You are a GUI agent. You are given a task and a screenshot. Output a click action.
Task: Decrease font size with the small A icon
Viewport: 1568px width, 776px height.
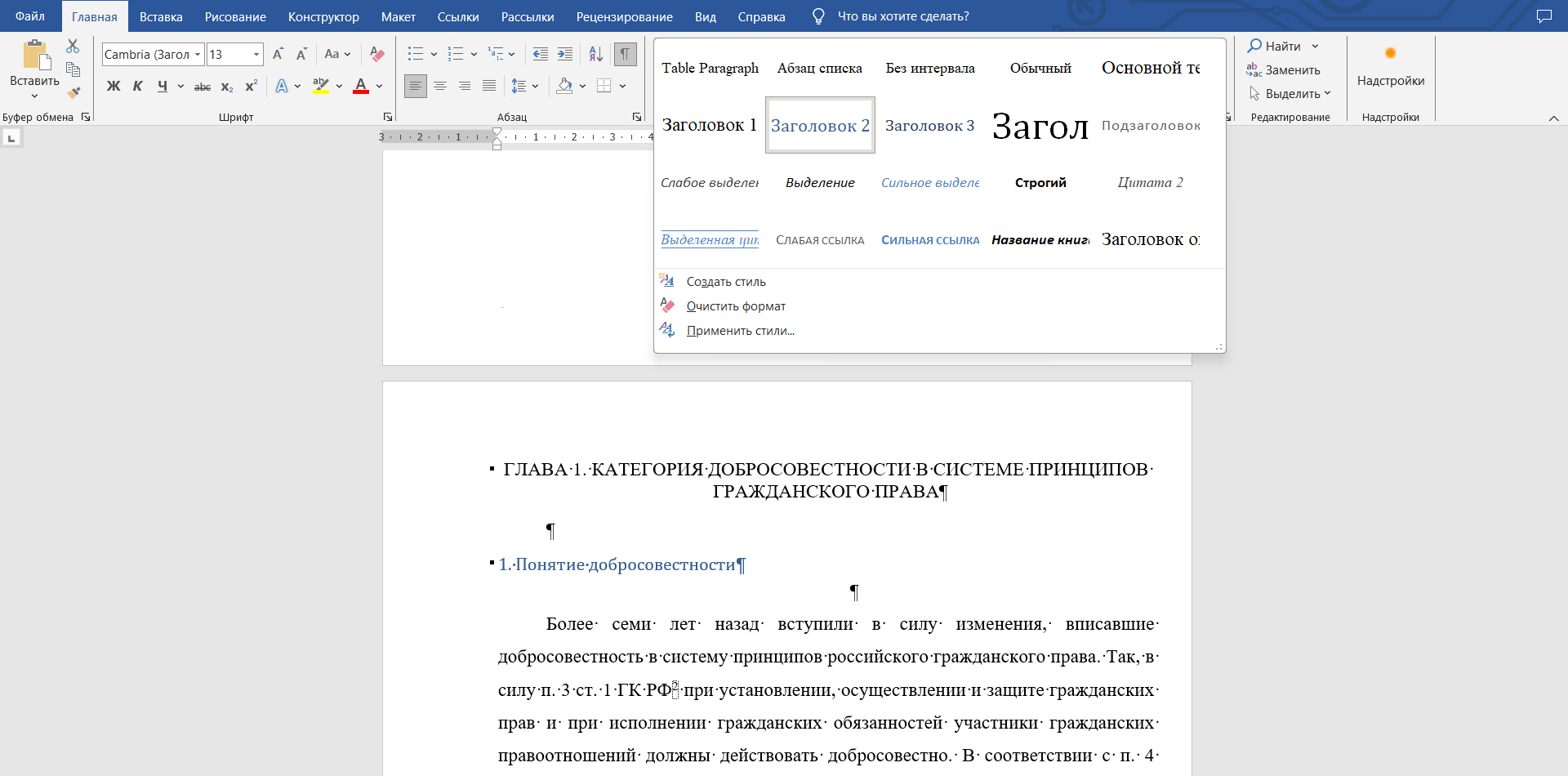click(x=301, y=54)
